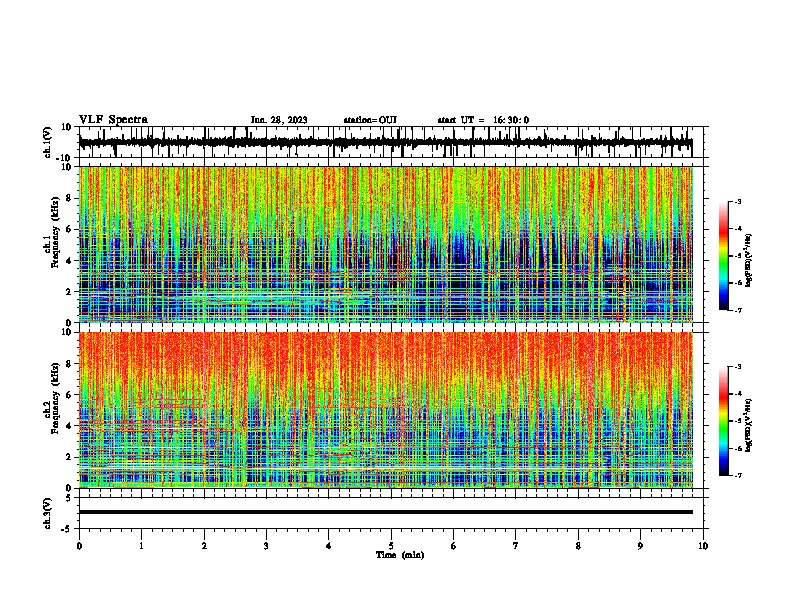The height and width of the screenshot is (612, 792).
Task: Select the date text "Jan. 28, 2023"
Action: 279,120
